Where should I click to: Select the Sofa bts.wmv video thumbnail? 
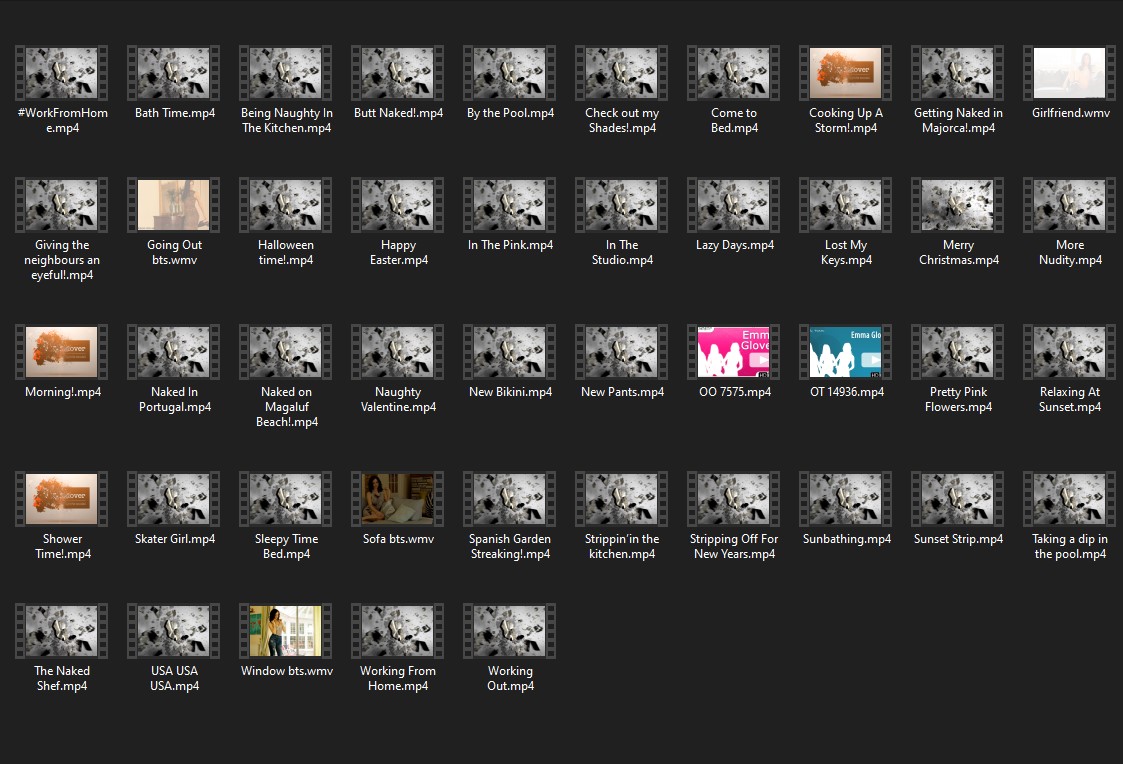point(397,499)
